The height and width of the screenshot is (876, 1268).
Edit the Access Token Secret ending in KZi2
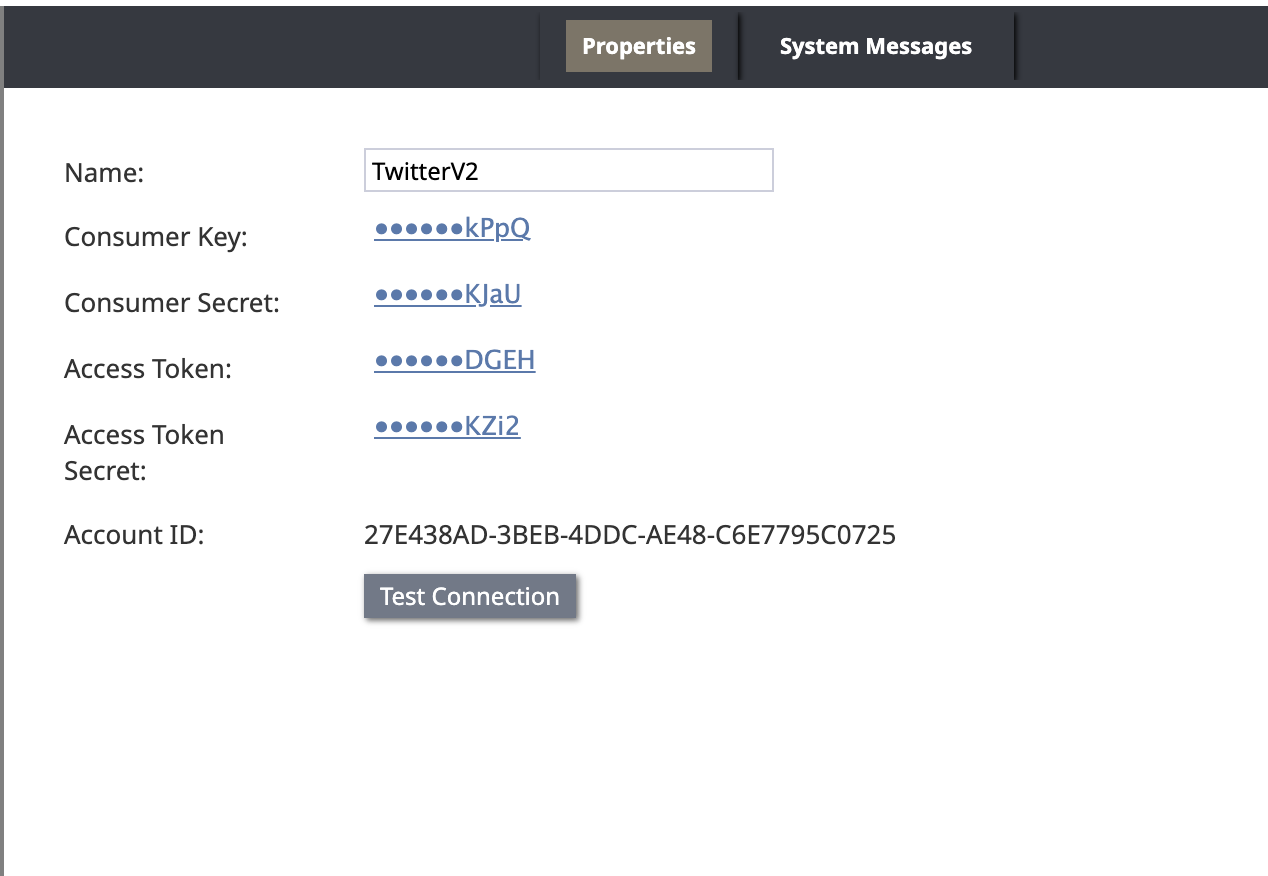point(447,427)
